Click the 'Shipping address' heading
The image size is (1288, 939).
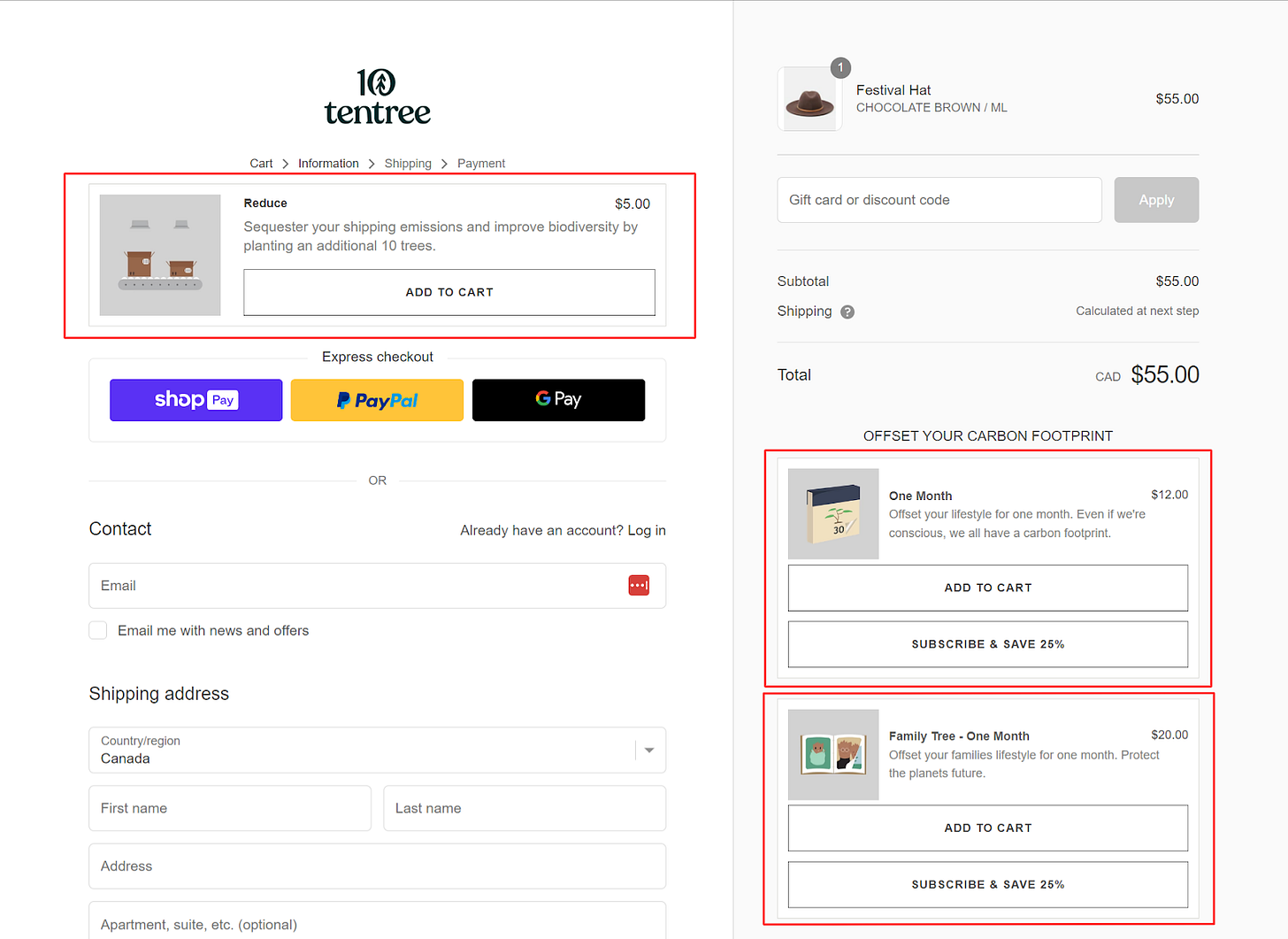(x=159, y=694)
